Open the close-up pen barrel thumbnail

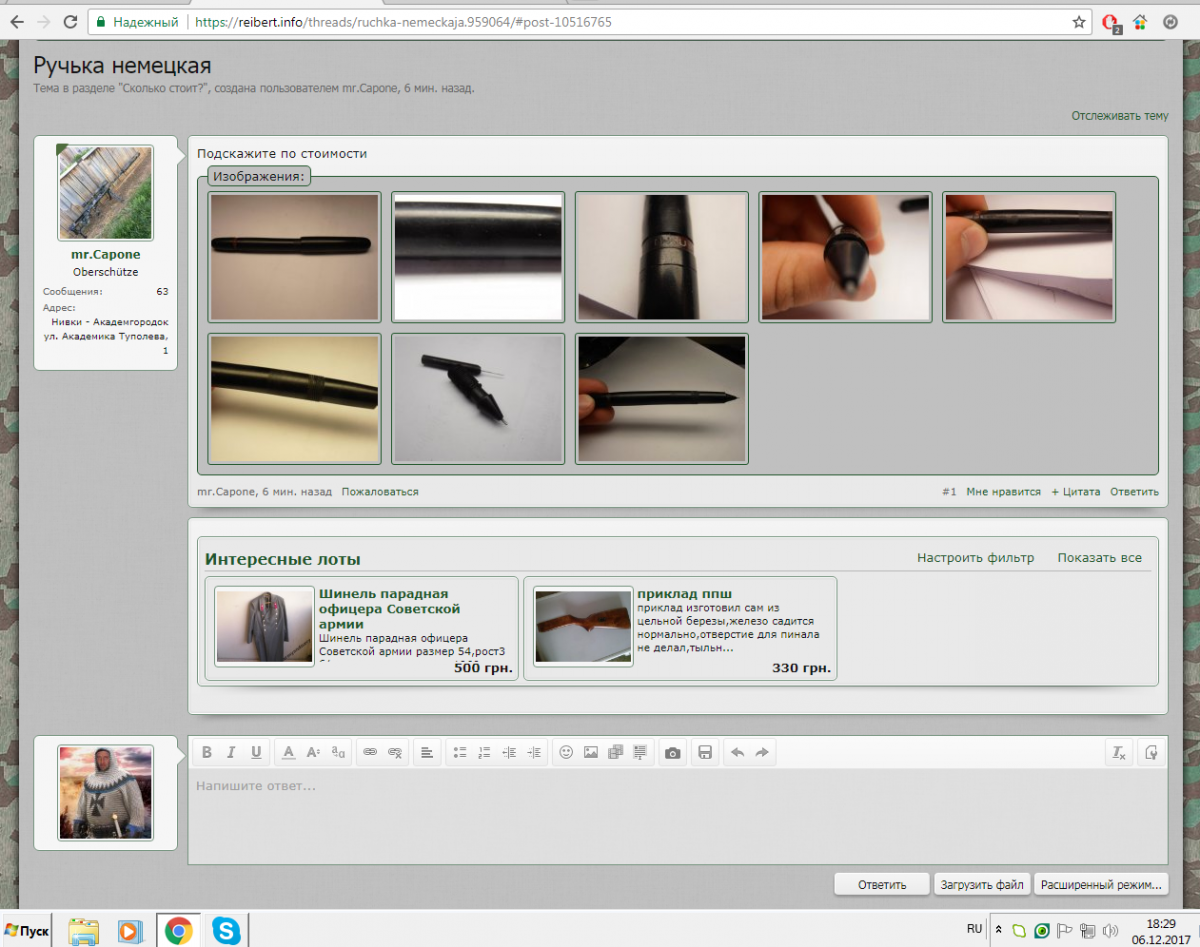pos(478,257)
